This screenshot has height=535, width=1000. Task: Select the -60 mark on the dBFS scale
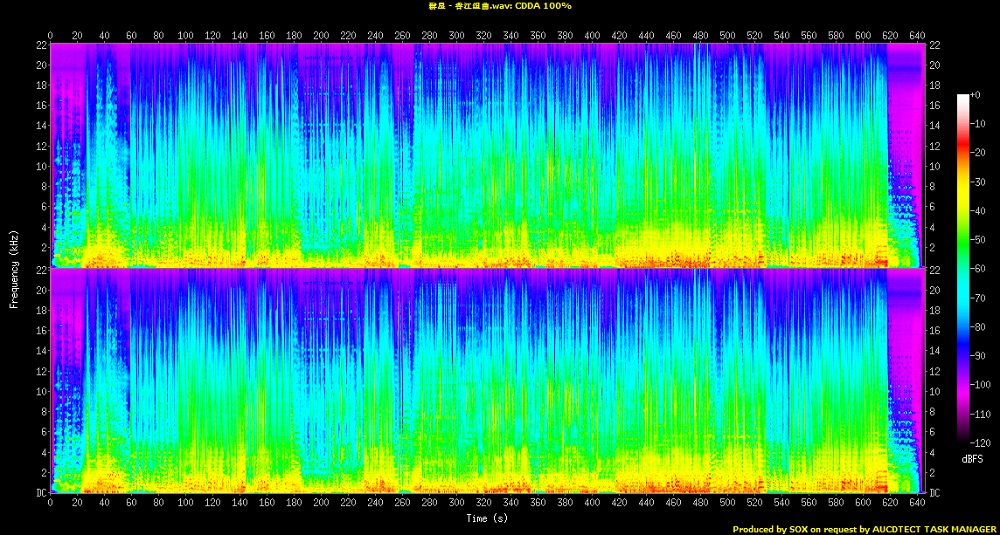tap(981, 269)
